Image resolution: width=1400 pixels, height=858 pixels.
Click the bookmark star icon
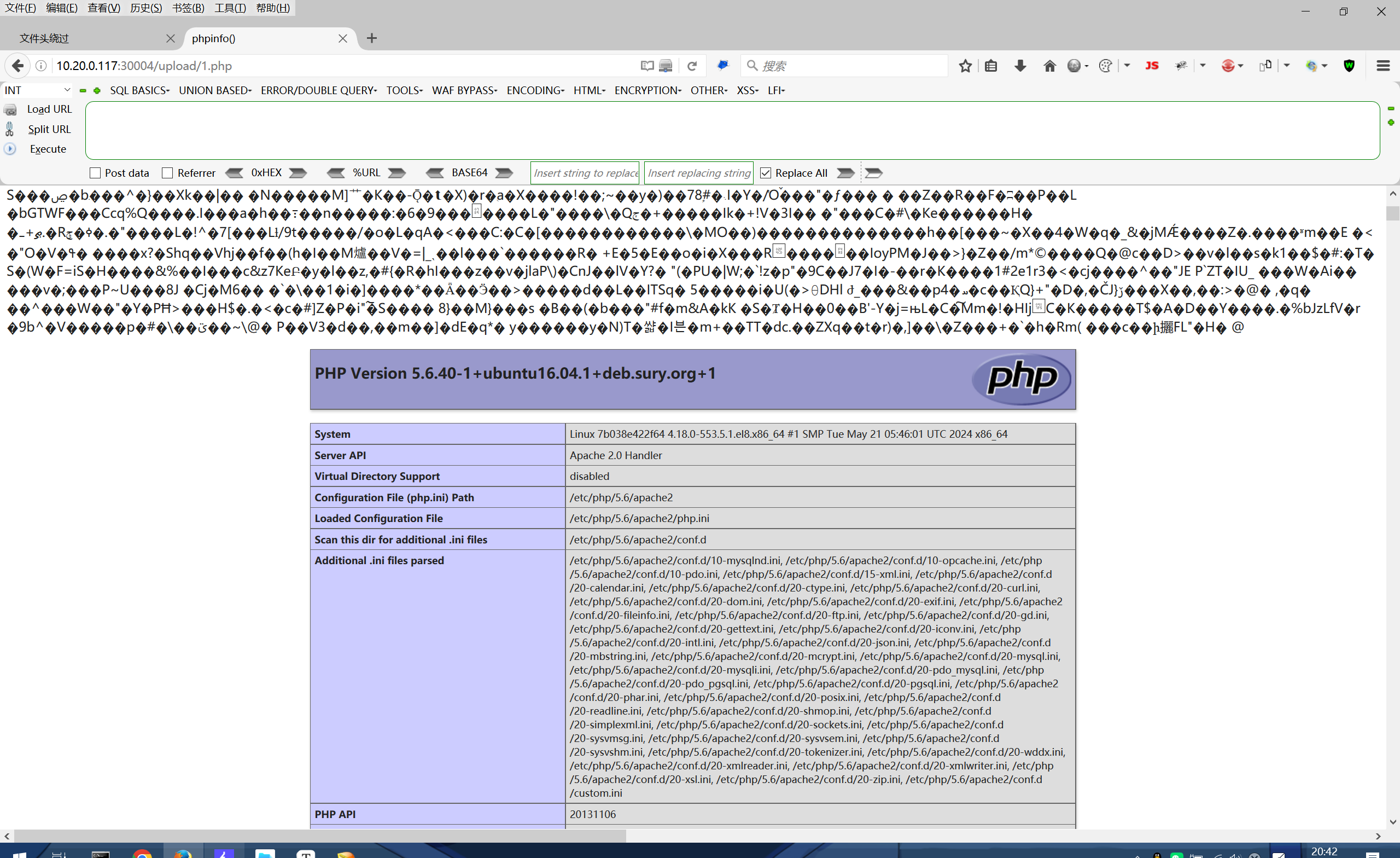coord(965,66)
